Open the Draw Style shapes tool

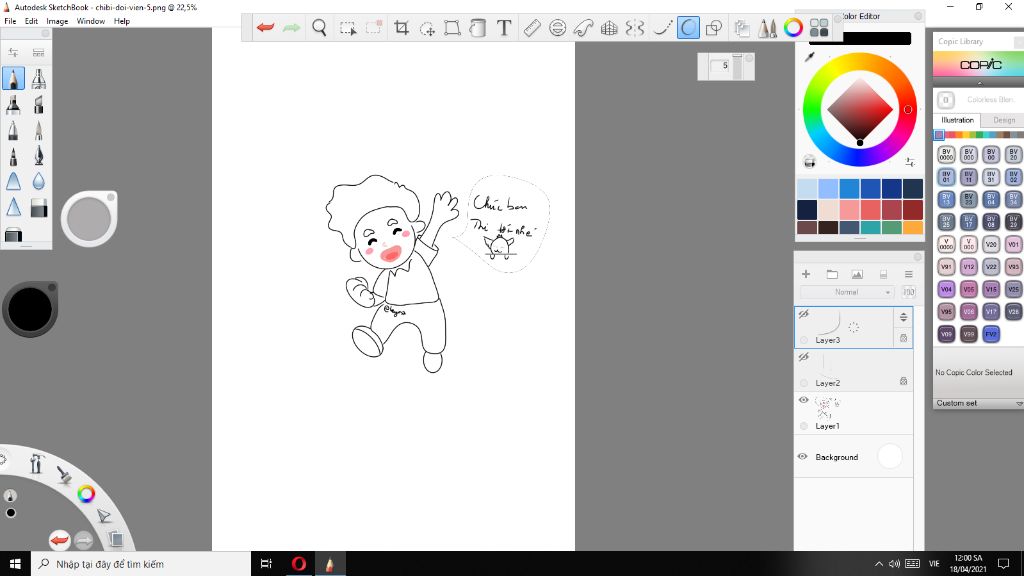714,27
